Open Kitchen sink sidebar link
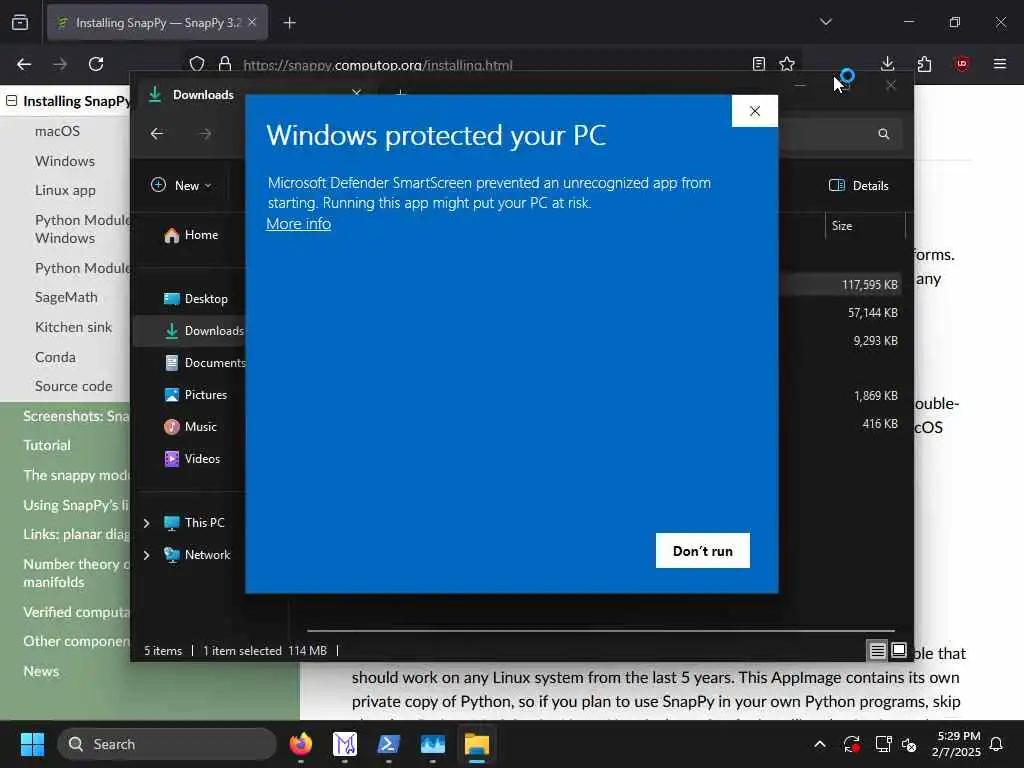This screenshot has height=768, width=1024. click(x=73, y=327)
